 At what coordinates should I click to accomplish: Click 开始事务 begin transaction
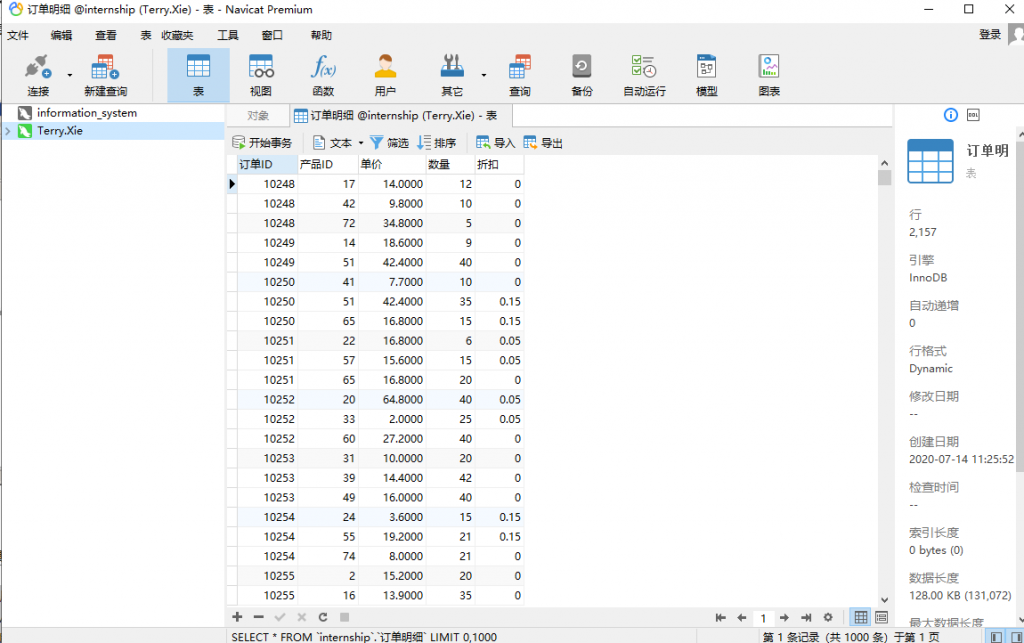point(263,142)
